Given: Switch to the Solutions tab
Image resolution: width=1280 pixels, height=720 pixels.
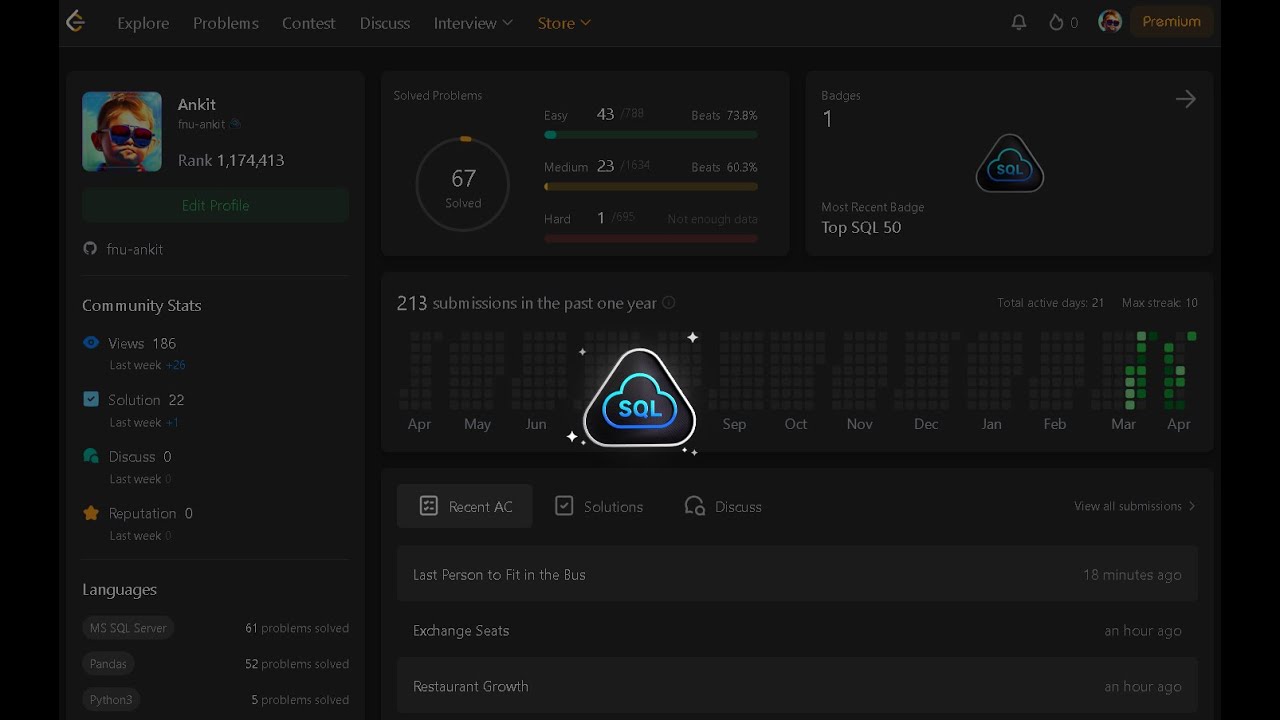Looking at the screenshot, I should click(x=599, y=506).
